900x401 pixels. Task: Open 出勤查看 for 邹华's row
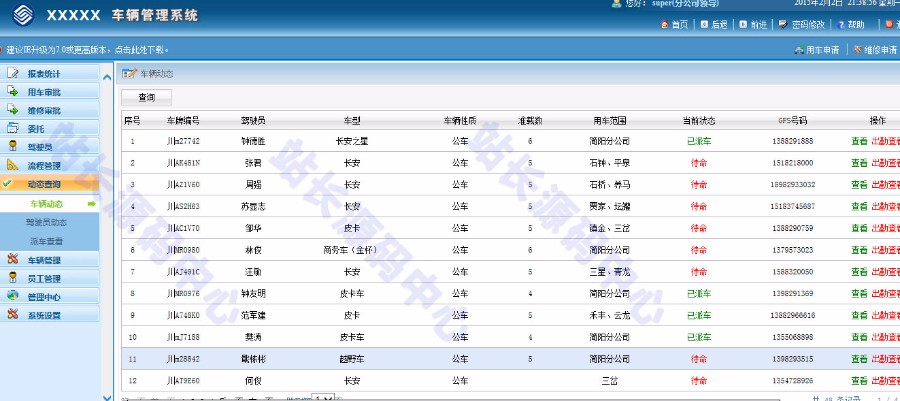(x=886, y=228)
